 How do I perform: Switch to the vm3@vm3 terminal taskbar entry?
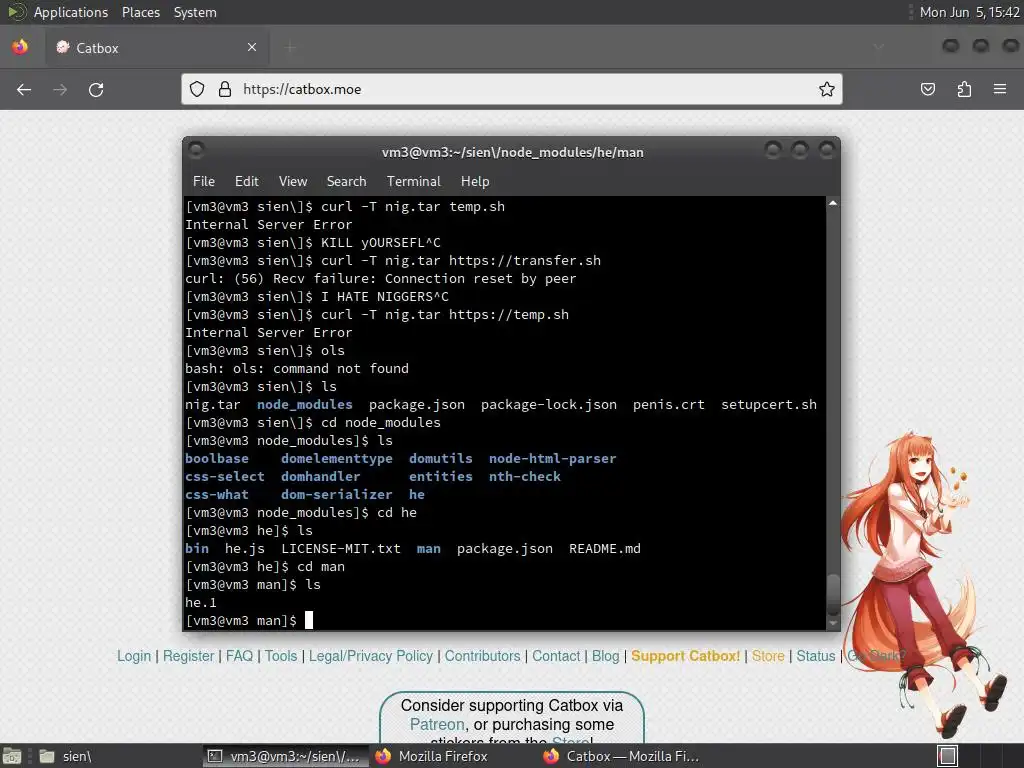(285, 756)
